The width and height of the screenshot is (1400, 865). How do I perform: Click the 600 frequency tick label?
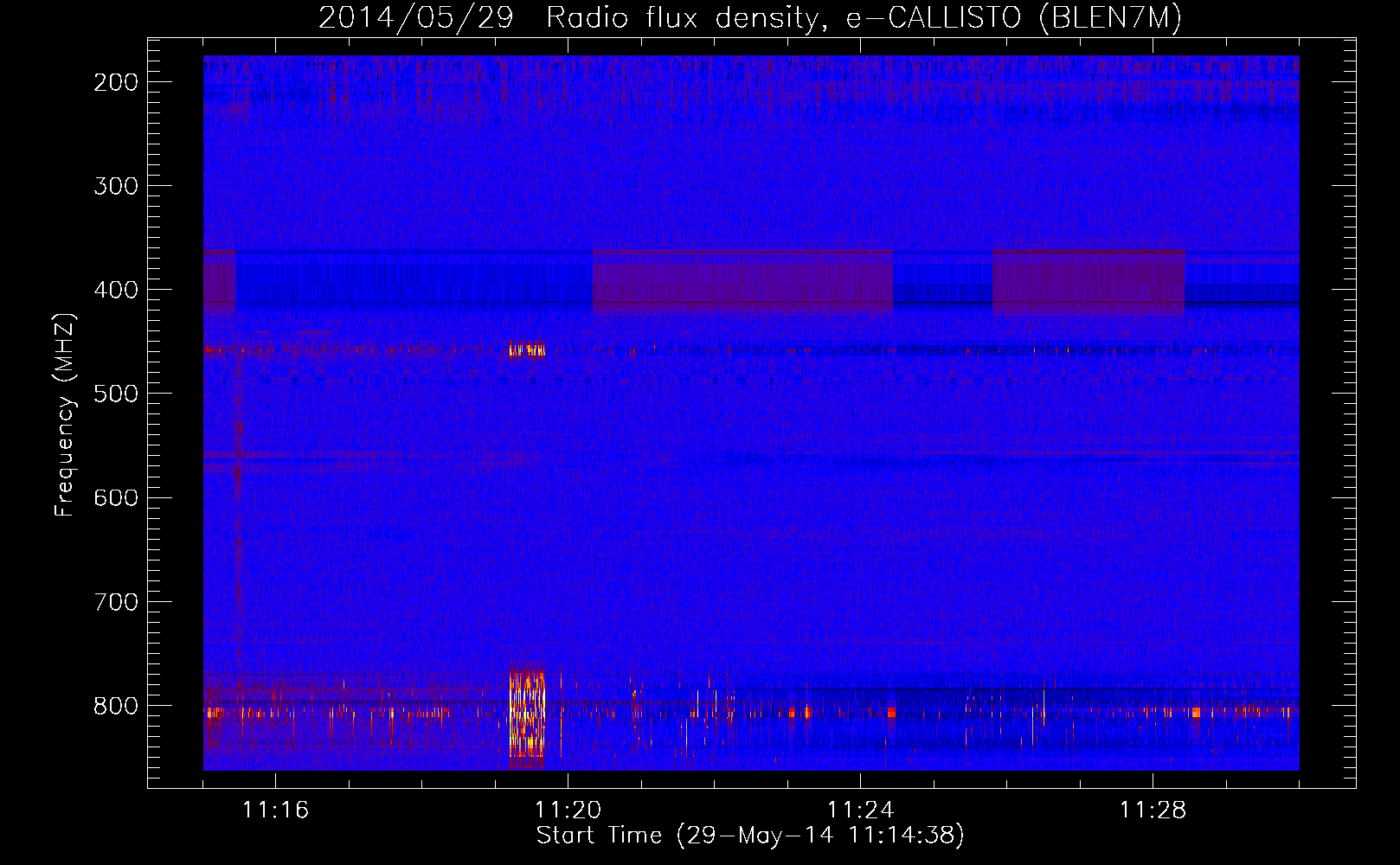click(x=116, y=497)
